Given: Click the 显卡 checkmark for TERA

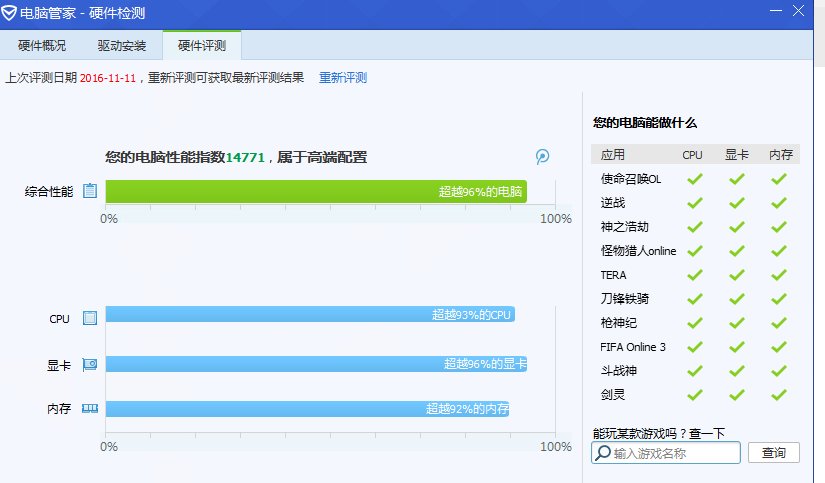Looking at the screenshot, I should pyautogui.click(x=736, y=275).
